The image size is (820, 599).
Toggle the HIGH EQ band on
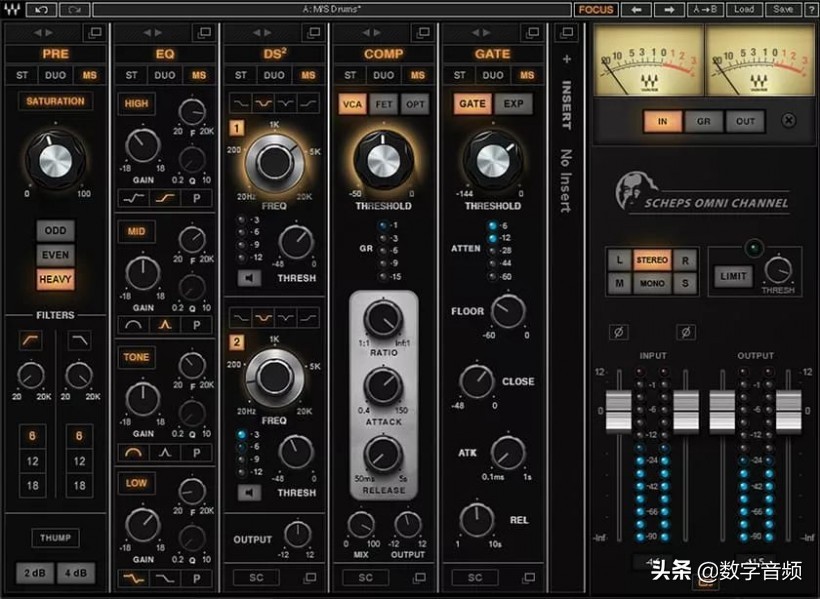pos(136,104)
